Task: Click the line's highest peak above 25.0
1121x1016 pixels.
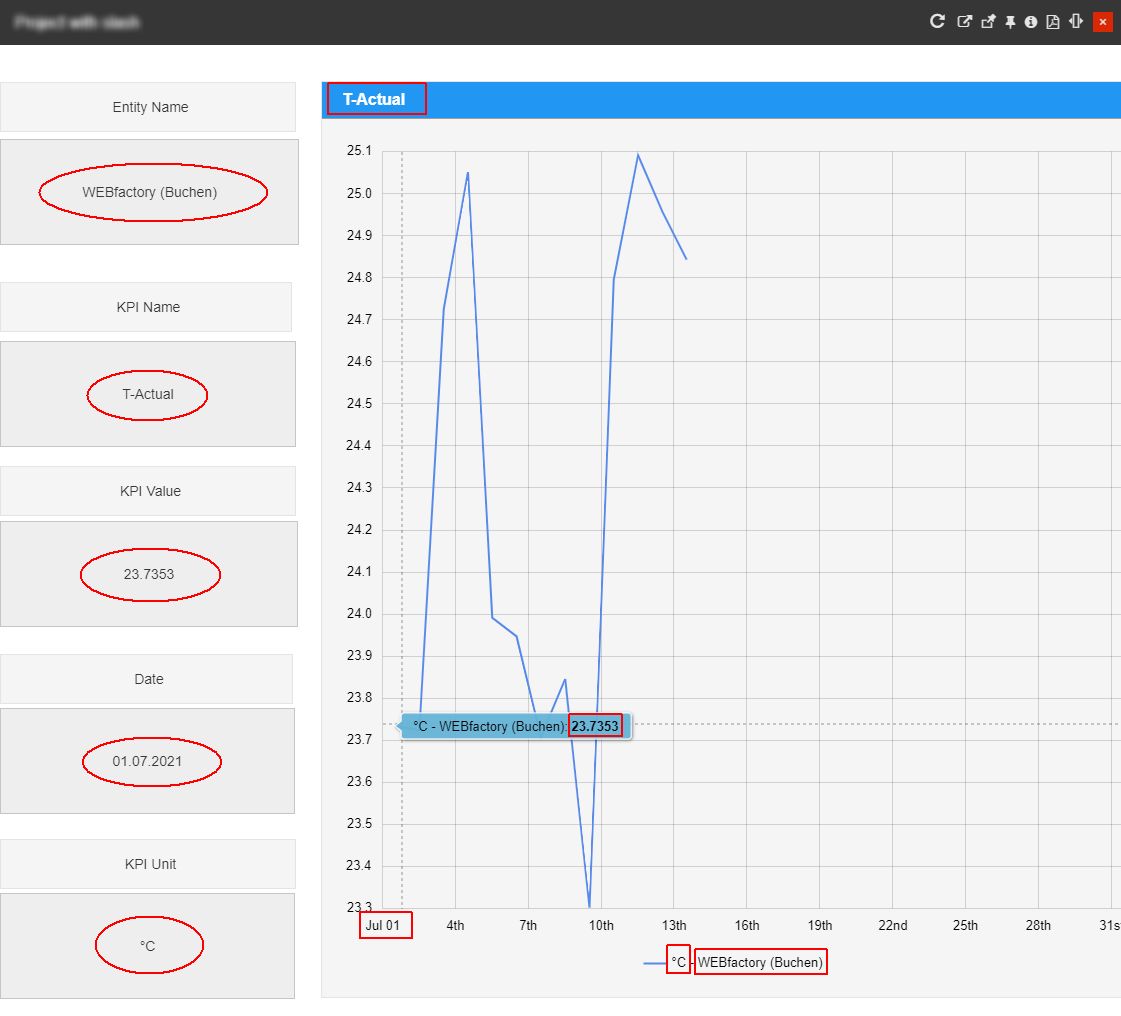Action: (638, 154)
